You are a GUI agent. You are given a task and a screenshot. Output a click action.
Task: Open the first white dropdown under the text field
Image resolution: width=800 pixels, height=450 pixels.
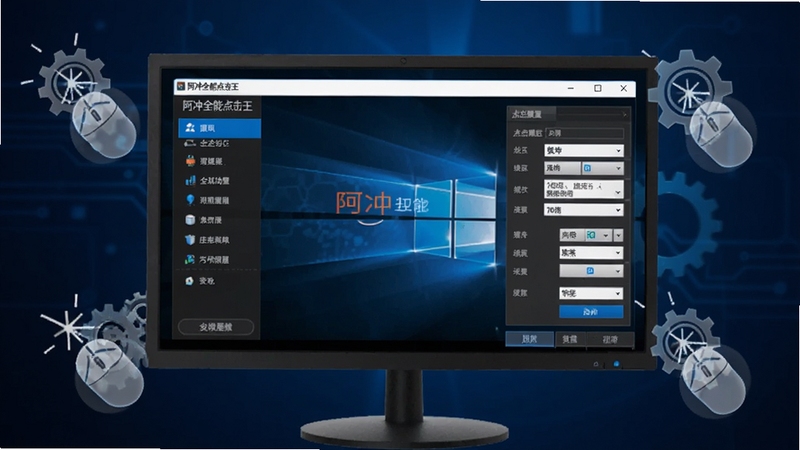[x=584, y=151]
